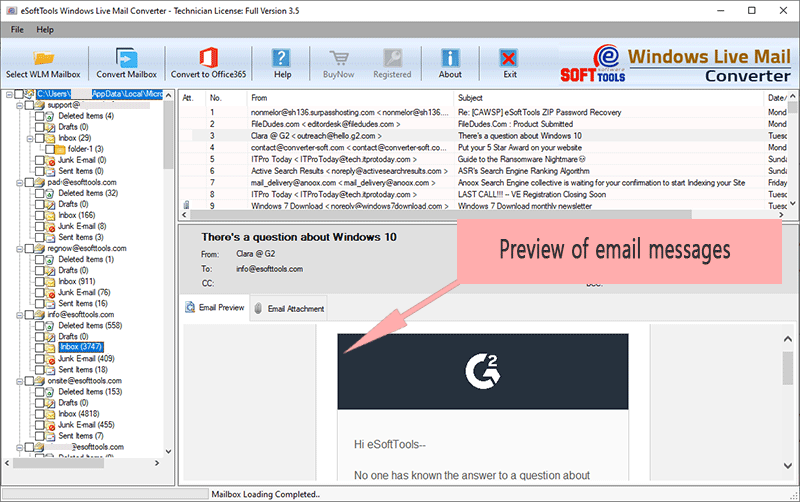This screenshot has width=800, height=502.
Task: Select 'Put your 5 Star Award on your website'
Action: click(x=483, y=147)
